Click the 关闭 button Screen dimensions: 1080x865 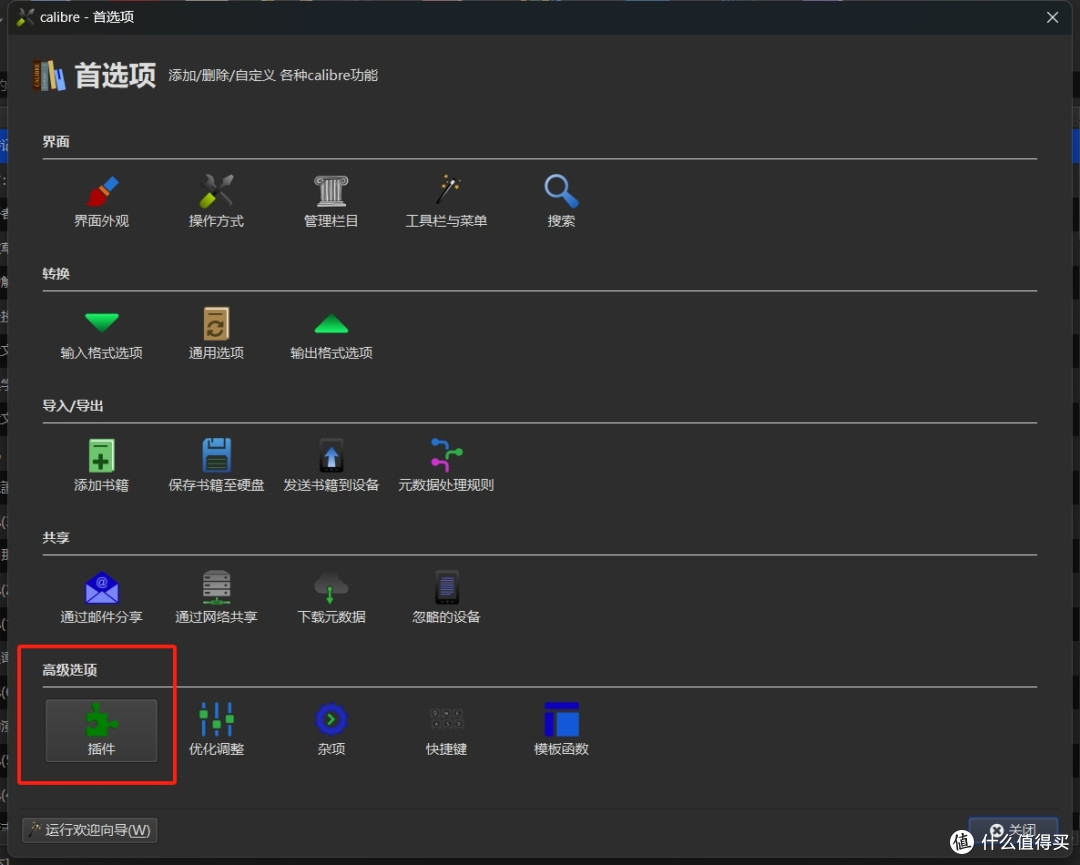pyautogui.click(x=1013, y=830)
